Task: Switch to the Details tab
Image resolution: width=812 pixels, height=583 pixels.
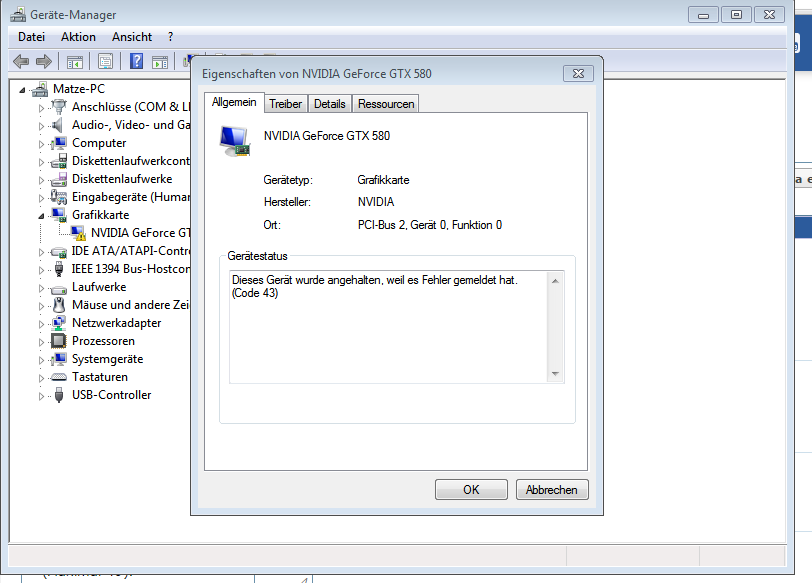Action: [x=329, y=104]
